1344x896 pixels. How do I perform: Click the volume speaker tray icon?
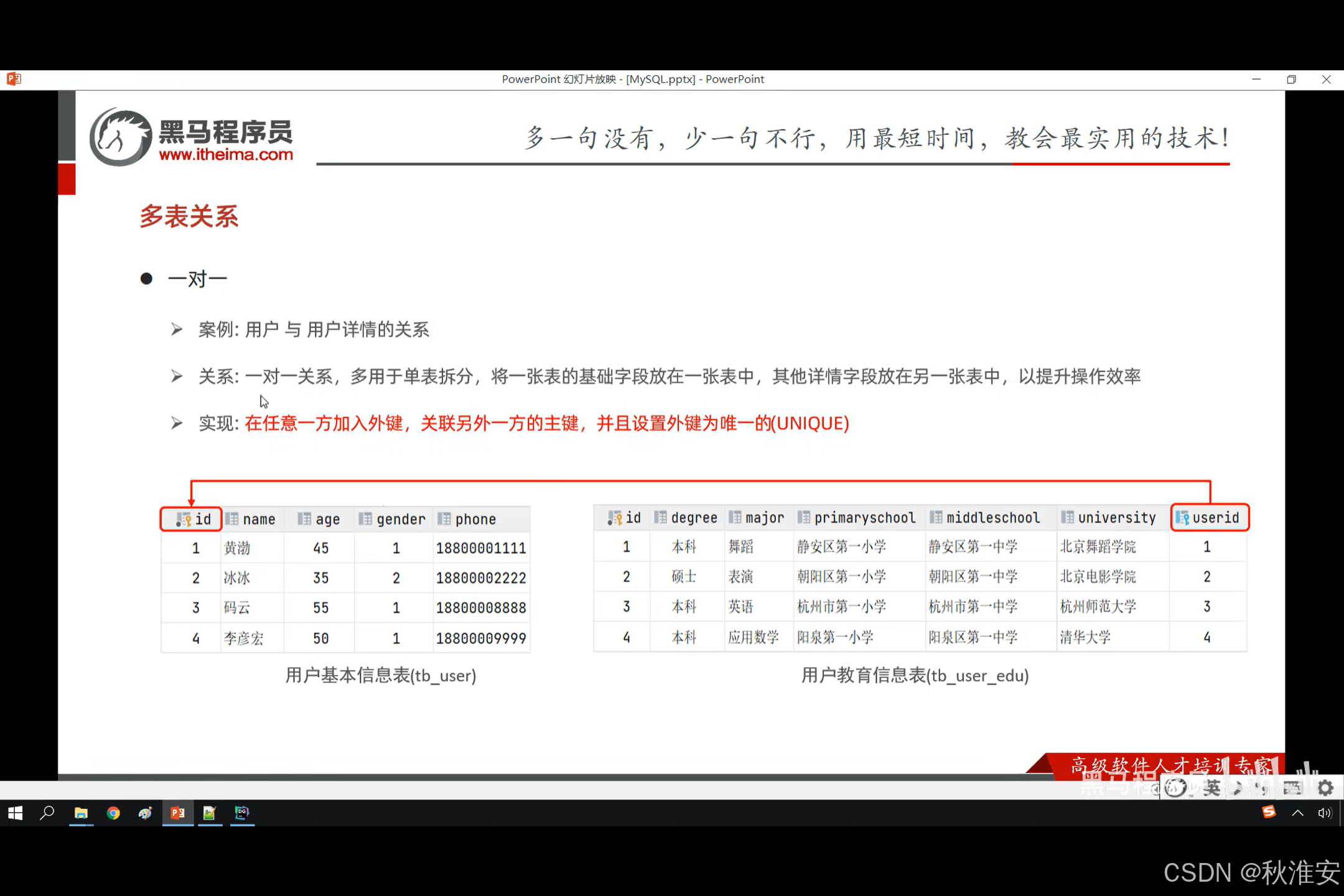pyautogui.click(x=1324, y=813)
